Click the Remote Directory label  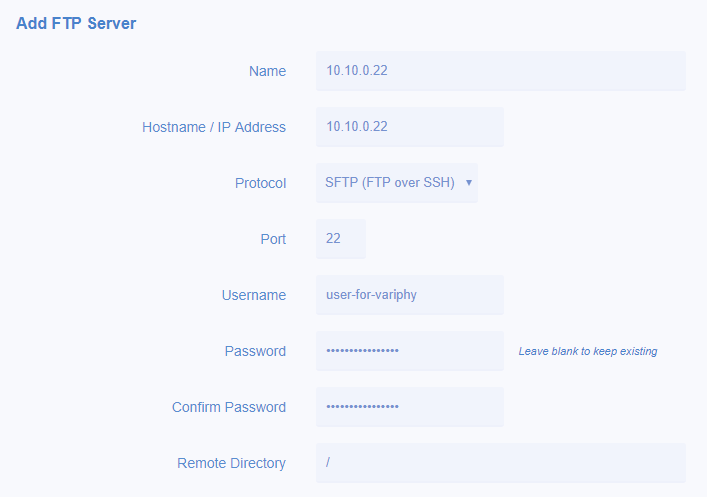[231, 463]
